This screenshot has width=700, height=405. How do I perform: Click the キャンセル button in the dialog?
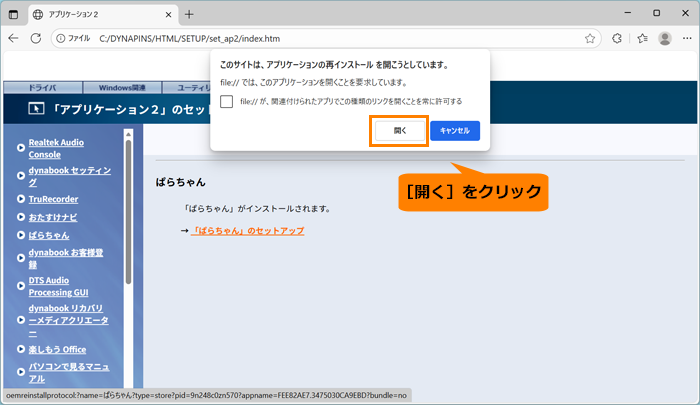pyautogui.click(x=455, y=130)
